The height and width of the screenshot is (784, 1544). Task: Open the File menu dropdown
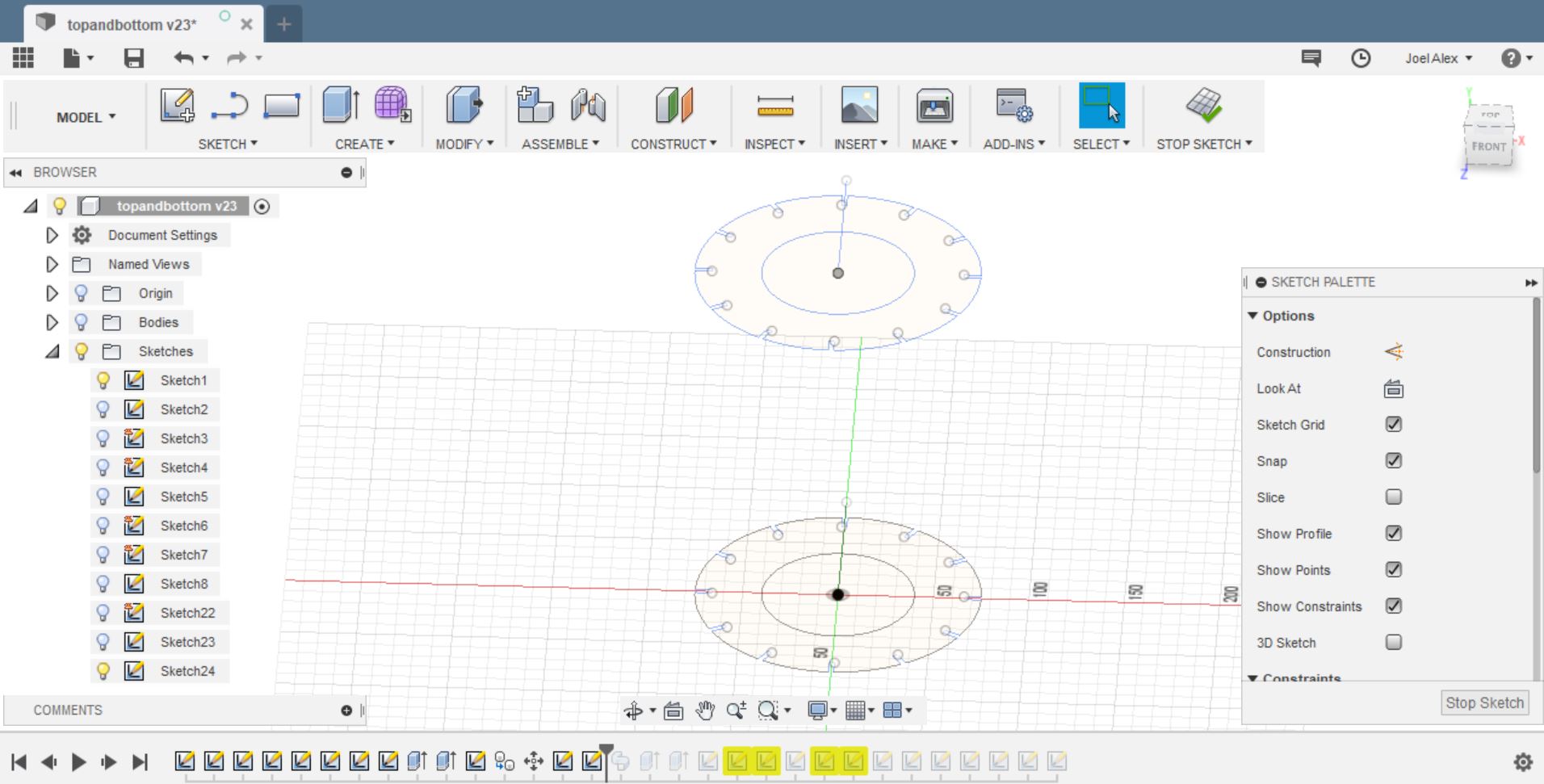point(78,57)
